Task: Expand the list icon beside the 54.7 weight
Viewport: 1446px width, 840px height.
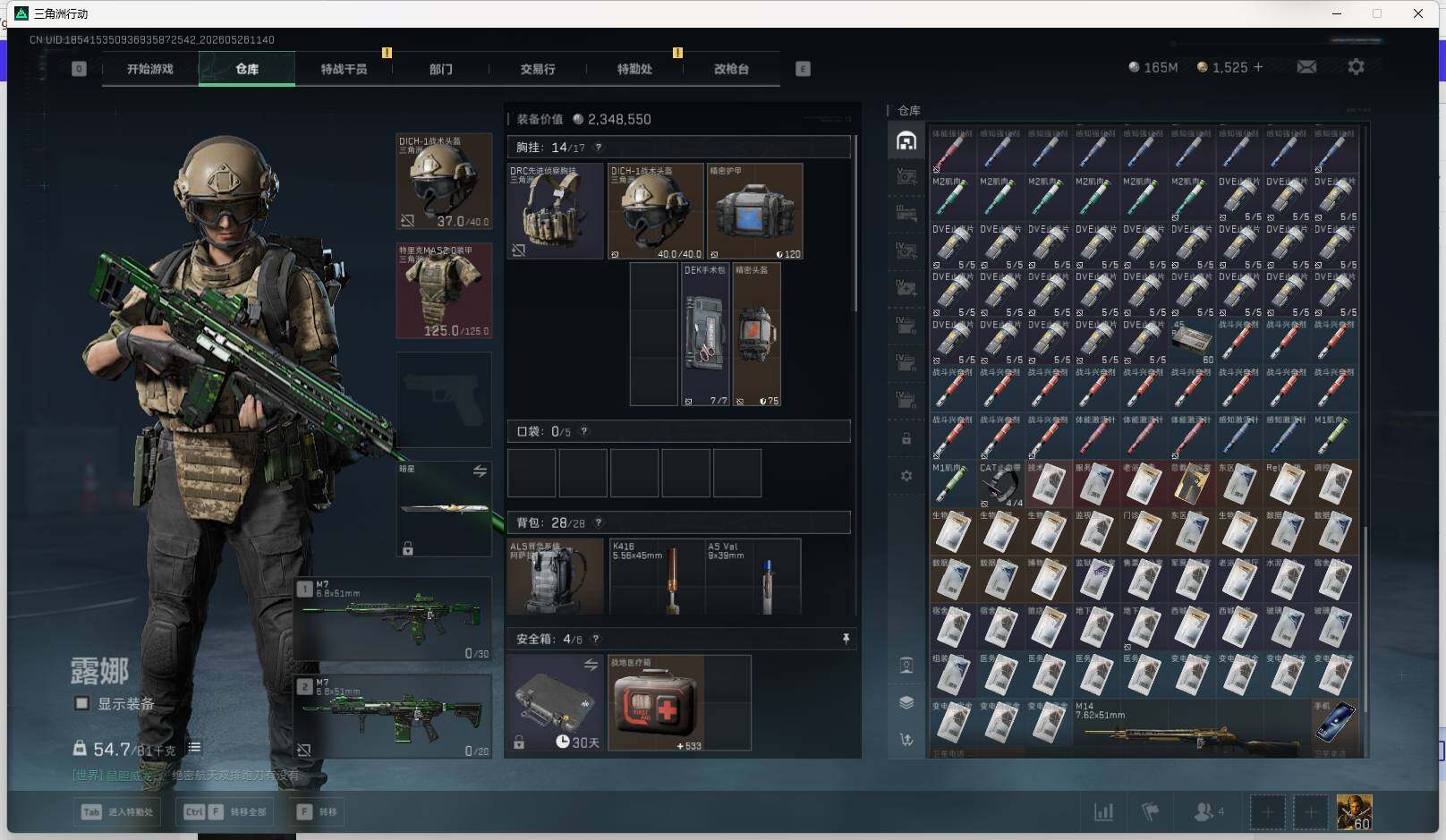Action: 194,747
